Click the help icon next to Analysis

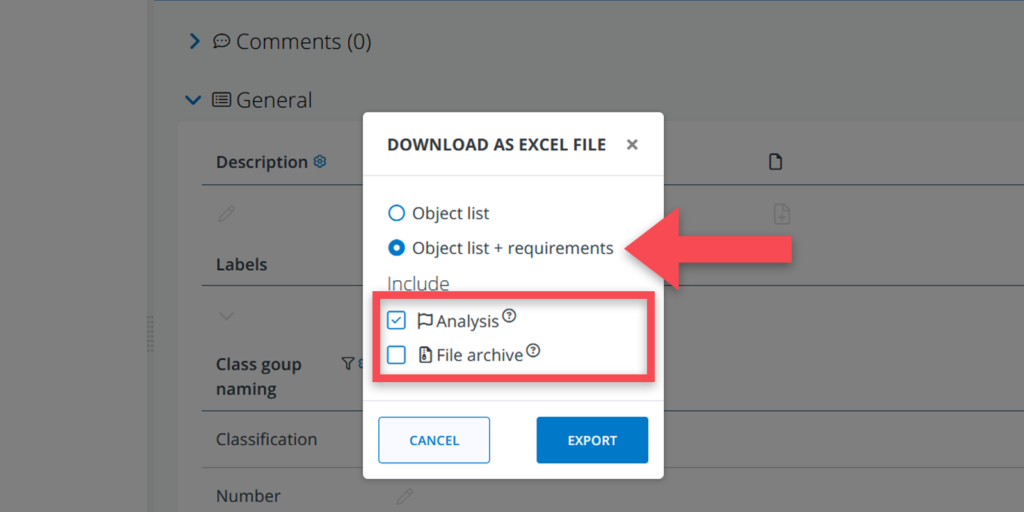pyautogui.click(x=510, y=316)
